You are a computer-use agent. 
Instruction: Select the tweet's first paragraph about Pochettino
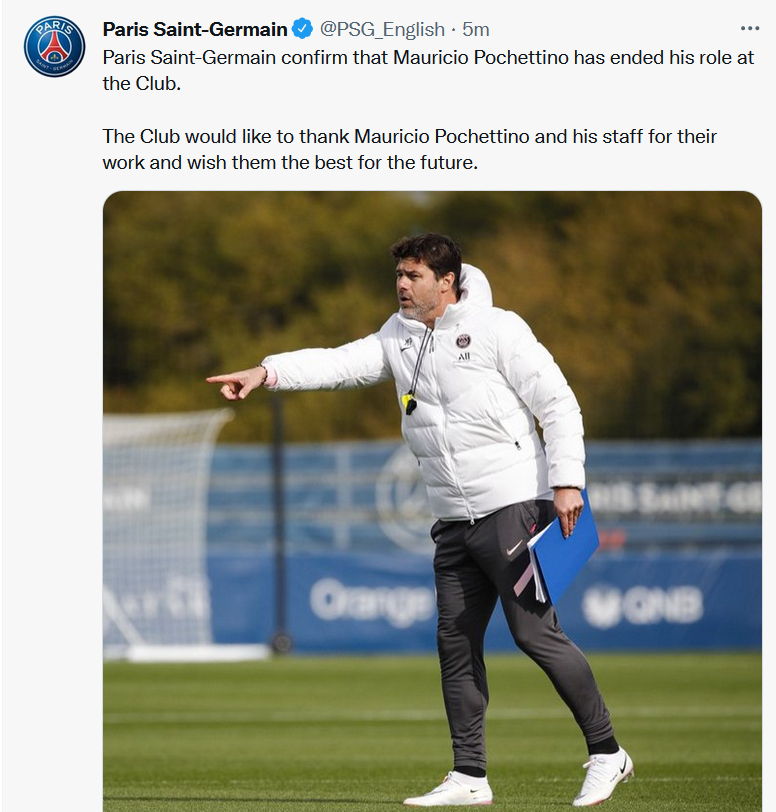coord(428,70)
